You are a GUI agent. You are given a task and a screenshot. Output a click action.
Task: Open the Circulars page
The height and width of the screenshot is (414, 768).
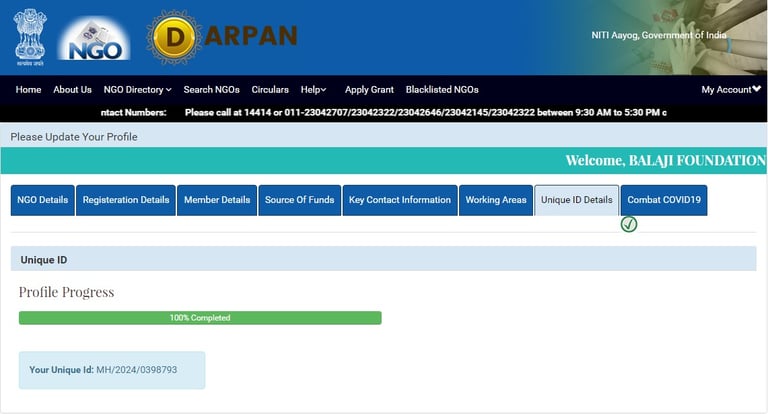pos(270,90)
